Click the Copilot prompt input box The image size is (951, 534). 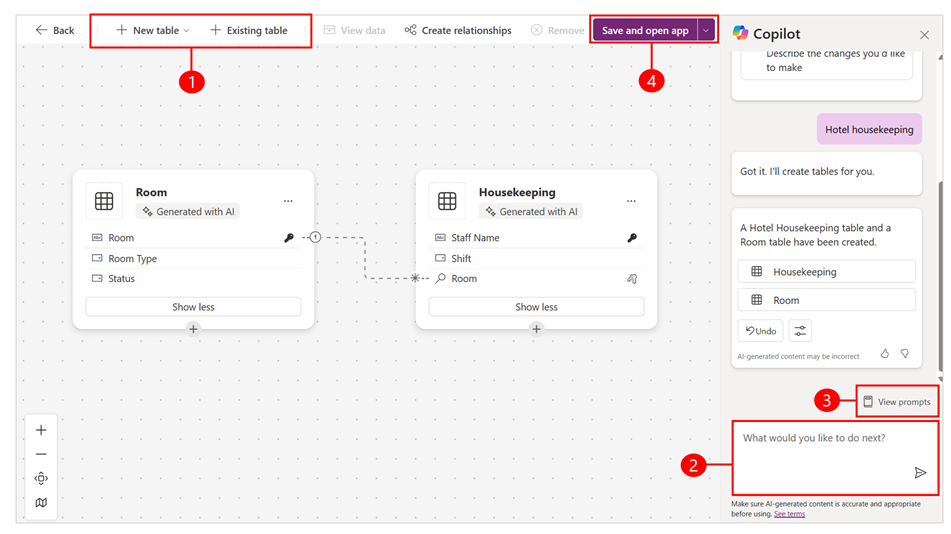tap(835, 458)
